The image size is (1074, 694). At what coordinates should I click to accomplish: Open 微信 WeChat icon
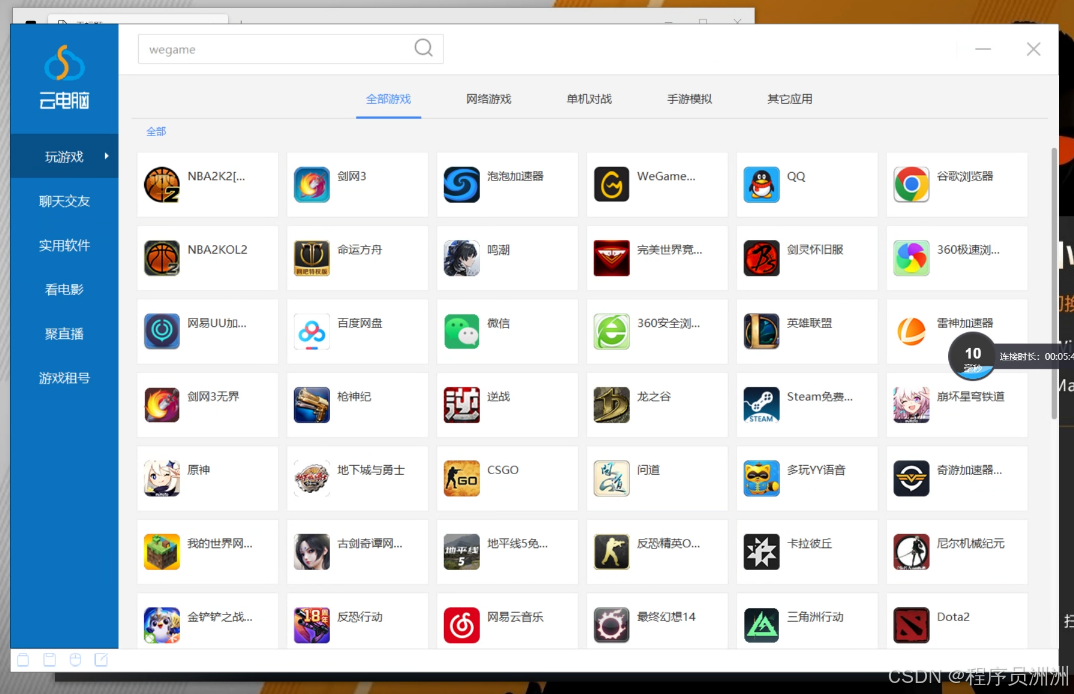[462, 331]
